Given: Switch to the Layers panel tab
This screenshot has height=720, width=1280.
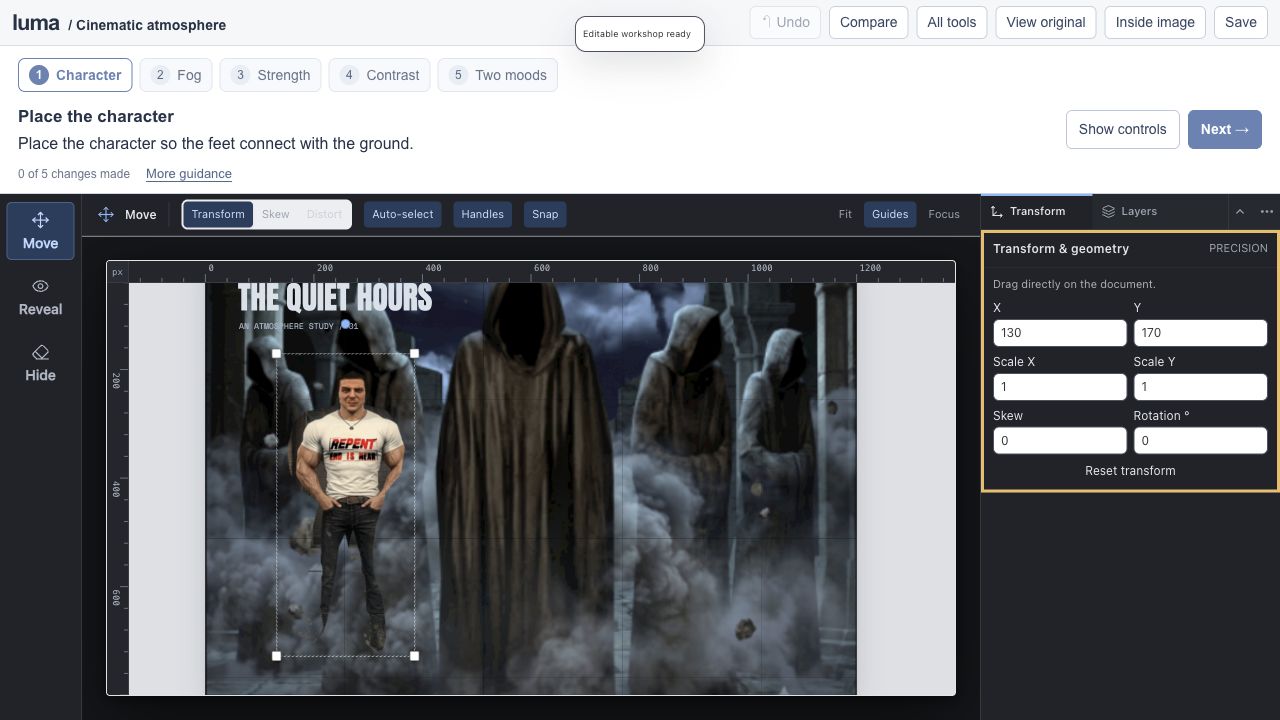Looking at the screenshot, I should coord(1129,211).
